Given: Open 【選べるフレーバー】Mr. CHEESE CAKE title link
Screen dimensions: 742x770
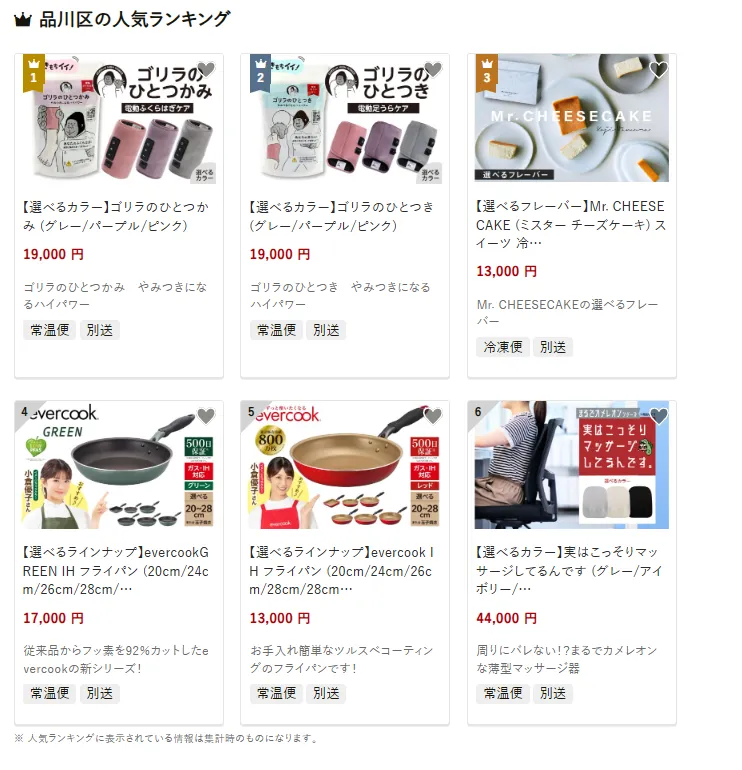Looking at the screenshot, I should [x=571, y=224].
